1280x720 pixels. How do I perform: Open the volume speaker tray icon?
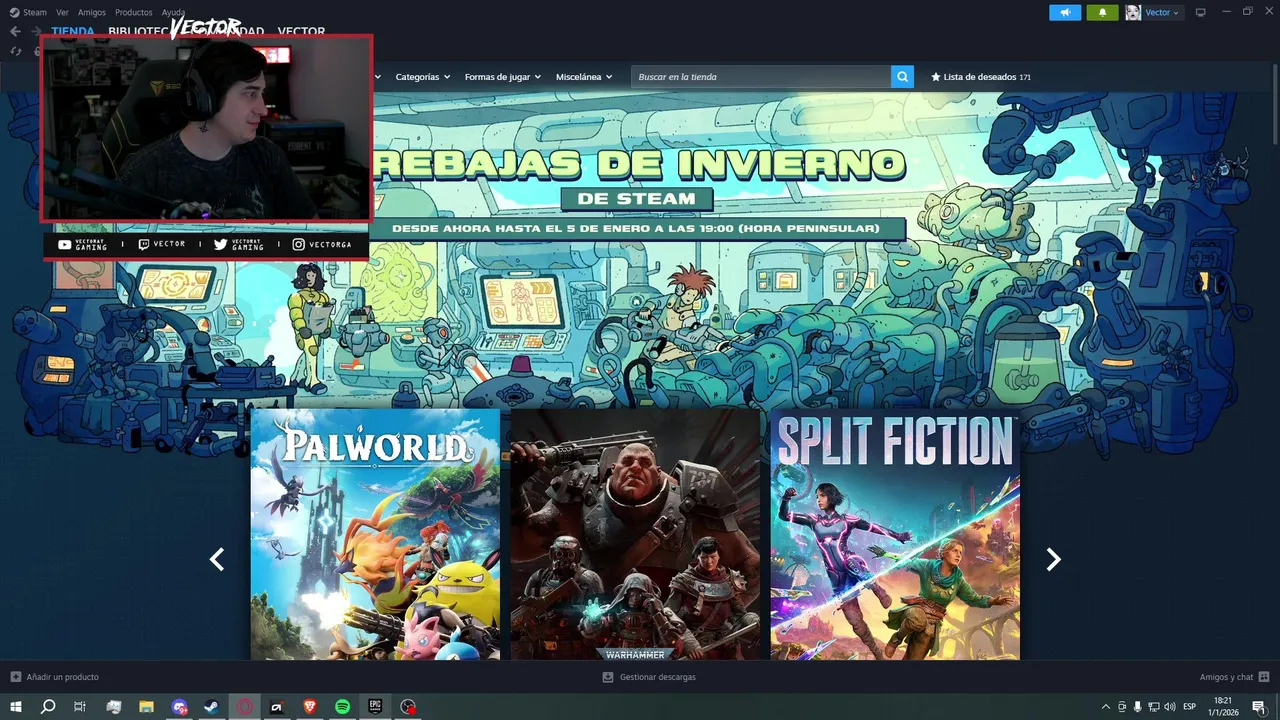(1170, 707)
